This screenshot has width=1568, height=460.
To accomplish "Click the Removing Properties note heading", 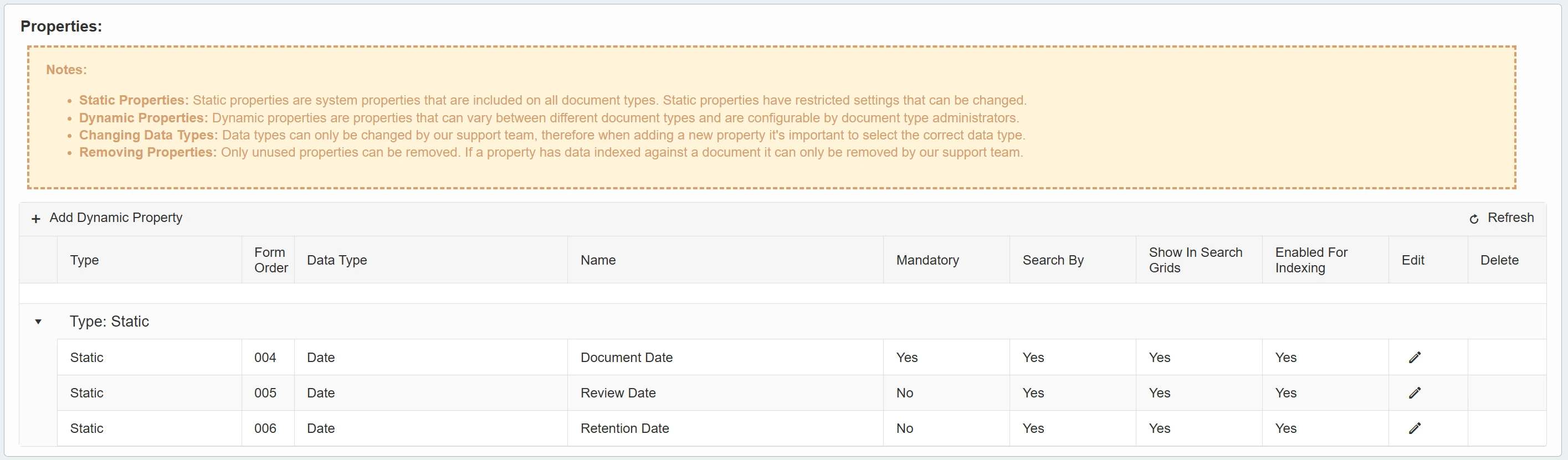I will pyautogui.click(x=148, y=152).
